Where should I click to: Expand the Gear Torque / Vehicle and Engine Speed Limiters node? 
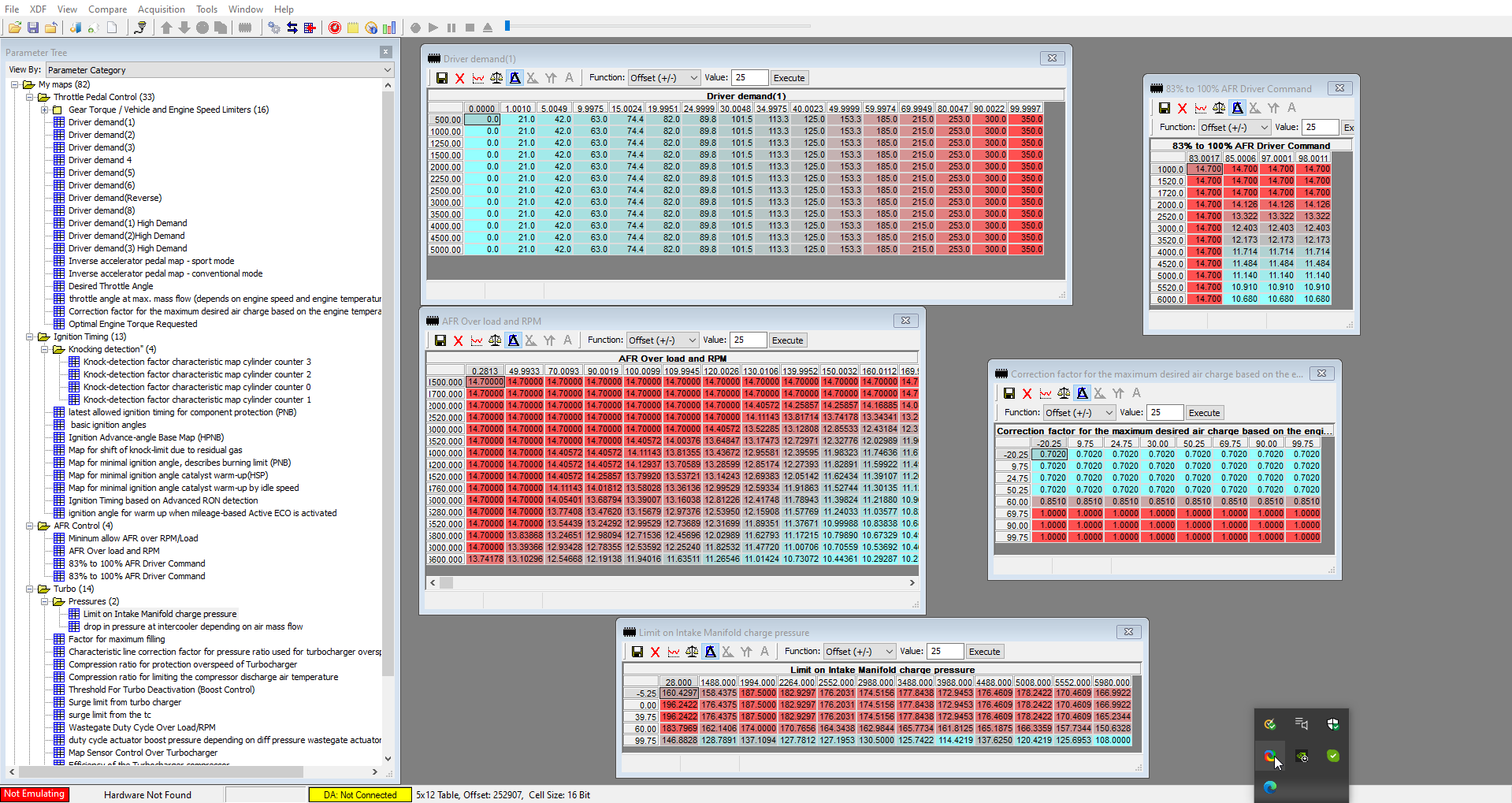pos(45,110)
